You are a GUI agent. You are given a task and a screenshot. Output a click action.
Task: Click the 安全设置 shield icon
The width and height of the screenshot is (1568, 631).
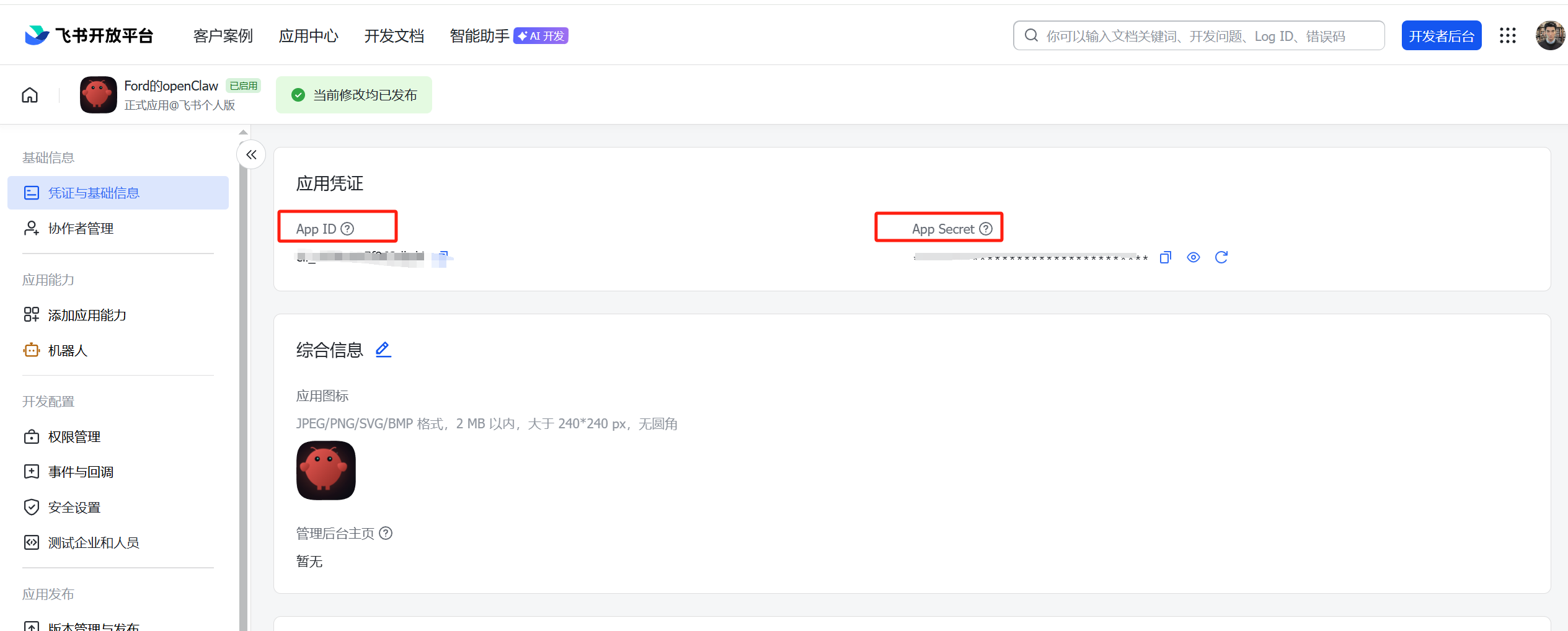coord(31,507)
